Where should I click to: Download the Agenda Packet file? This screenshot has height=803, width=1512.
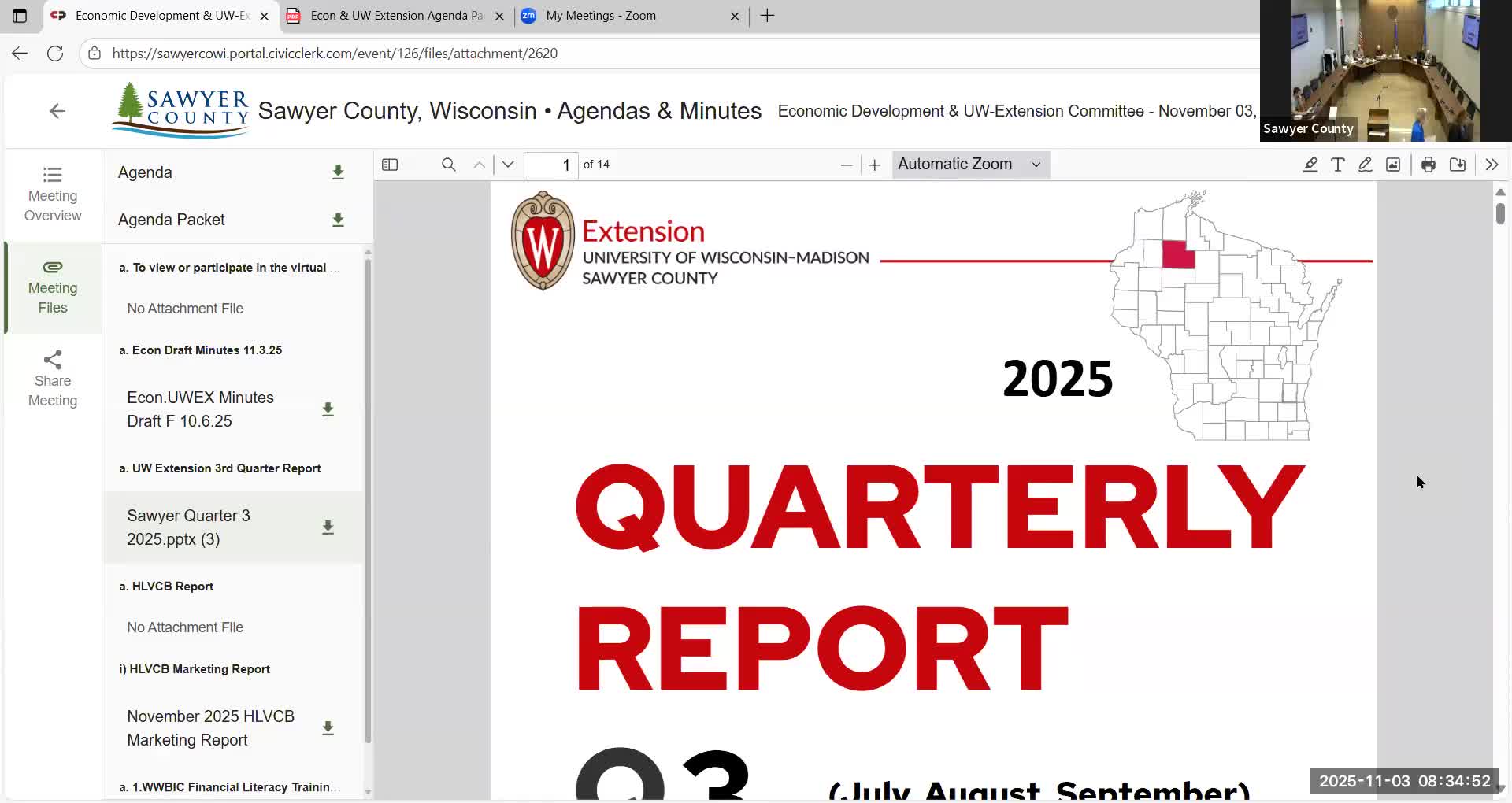point(338,220)
